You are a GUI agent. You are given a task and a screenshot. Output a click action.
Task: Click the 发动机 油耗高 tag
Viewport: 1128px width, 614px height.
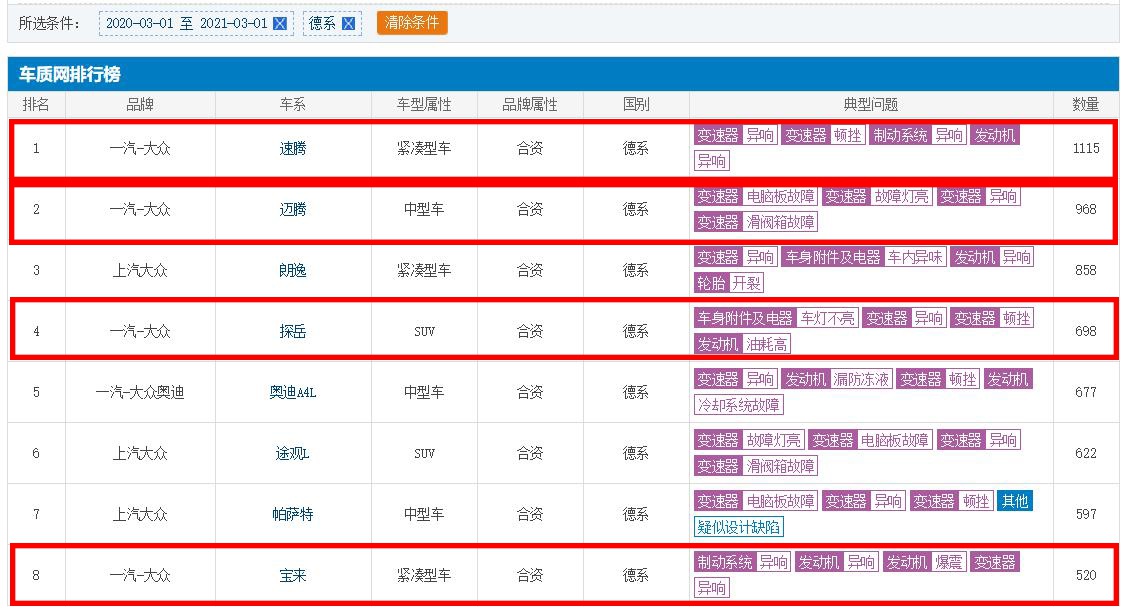(742, 344)
